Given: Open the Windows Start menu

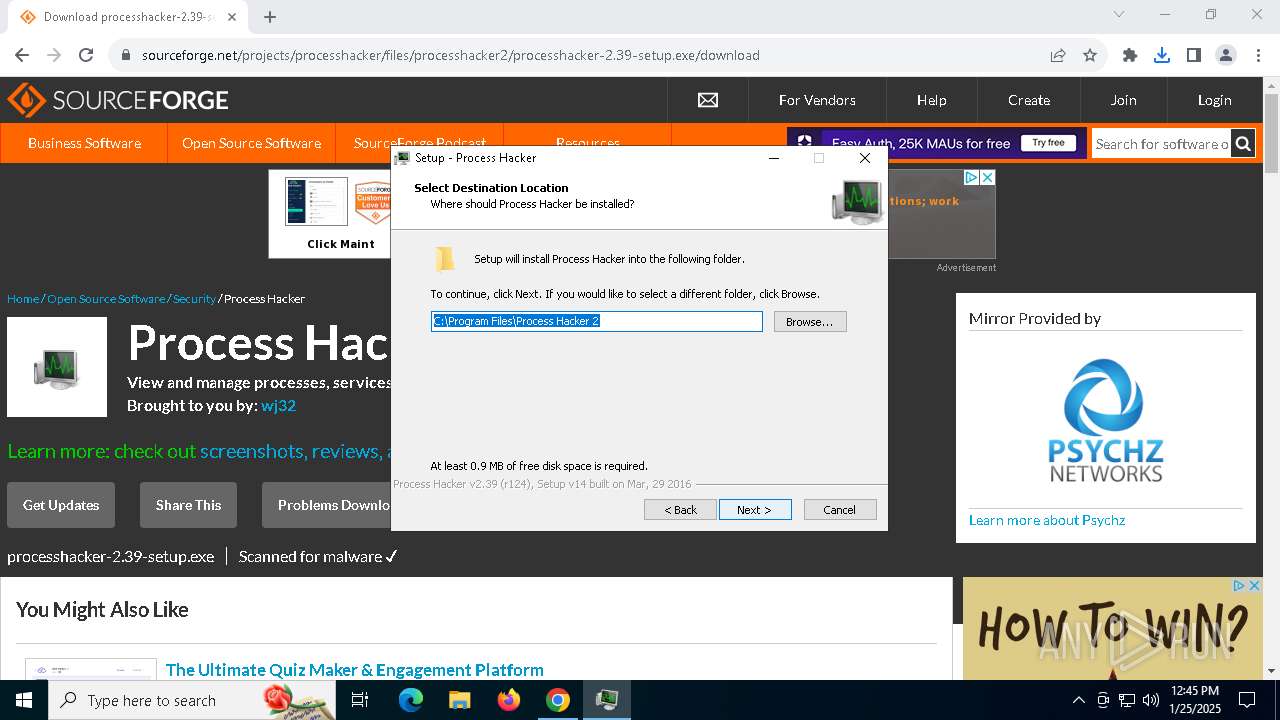Looking at the screenshot, I should point(24,700).
